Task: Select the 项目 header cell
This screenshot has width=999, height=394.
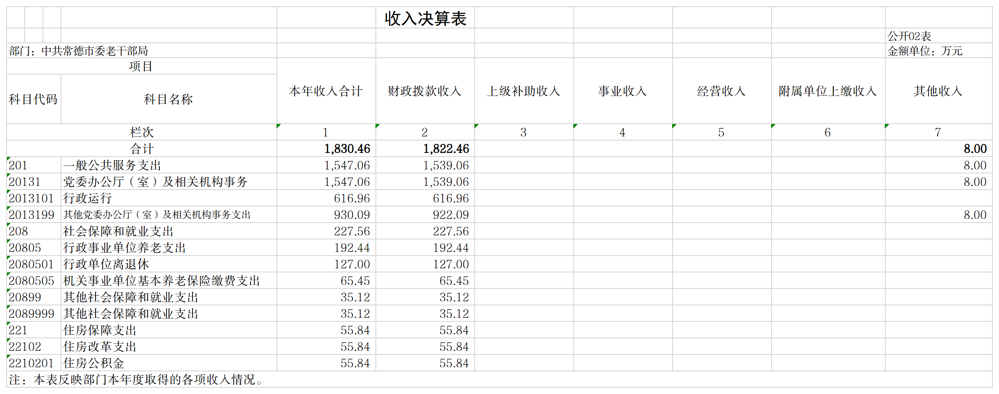Action: (x=141, y=66)
